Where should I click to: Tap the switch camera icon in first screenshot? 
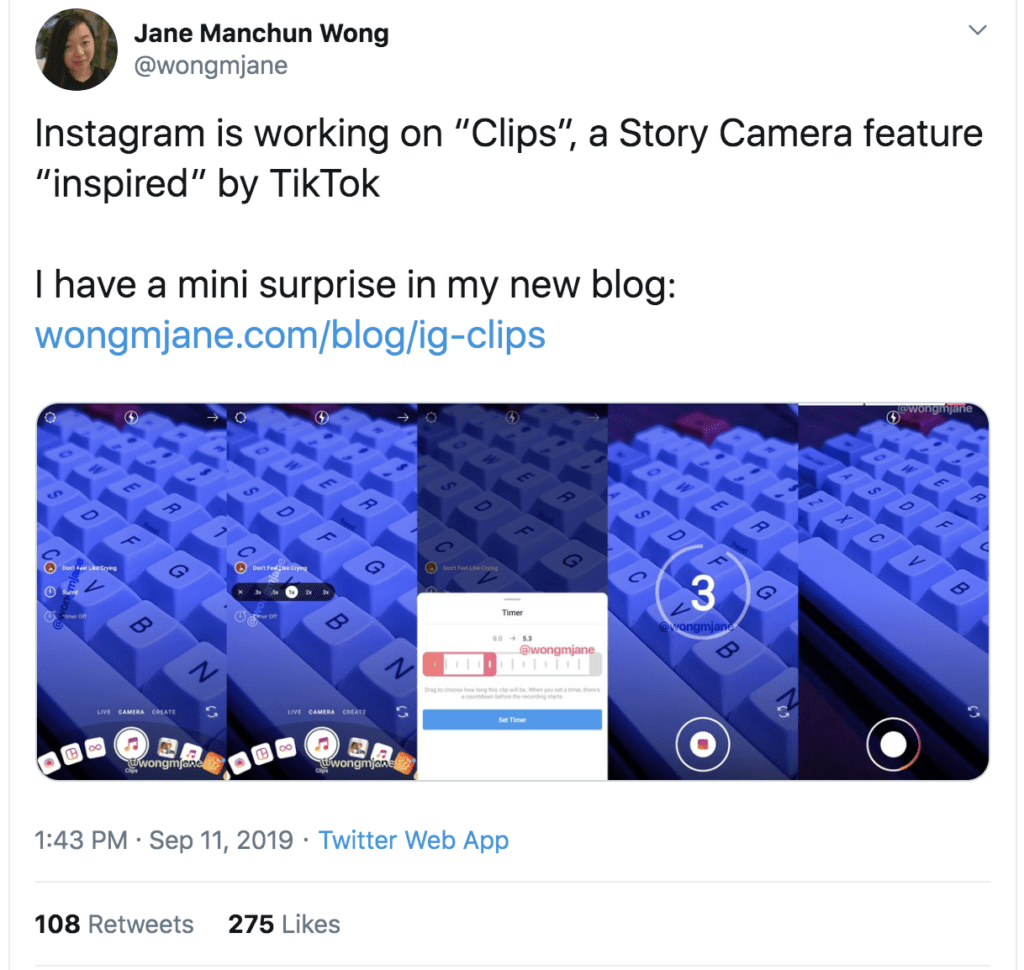(x=212, y=711)
